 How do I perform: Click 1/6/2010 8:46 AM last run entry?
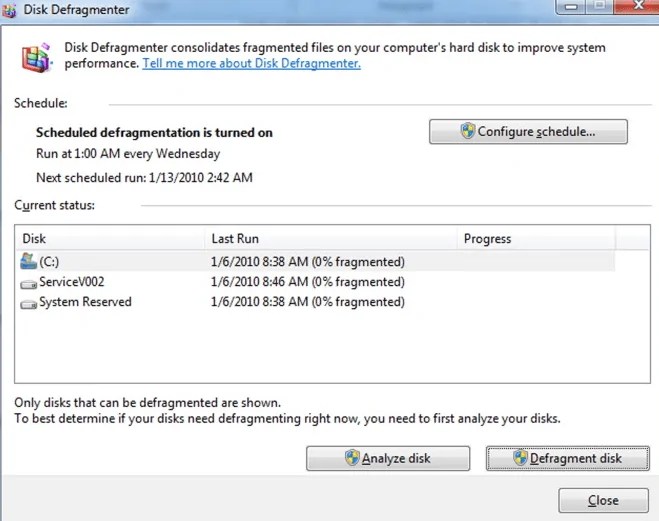[308, 282]
